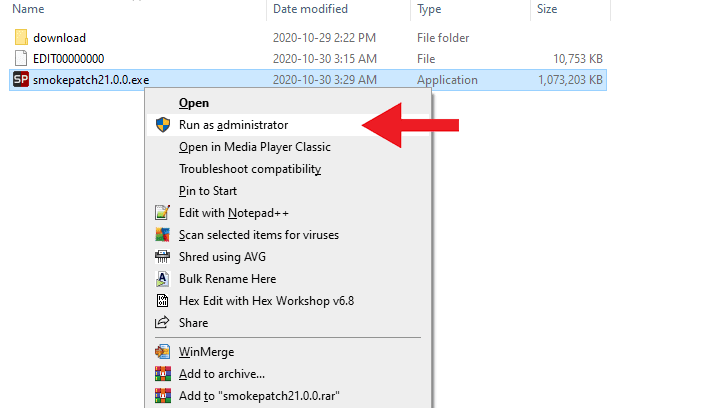
Task: Click the Share arrow icon
Action: click(162, 322)
